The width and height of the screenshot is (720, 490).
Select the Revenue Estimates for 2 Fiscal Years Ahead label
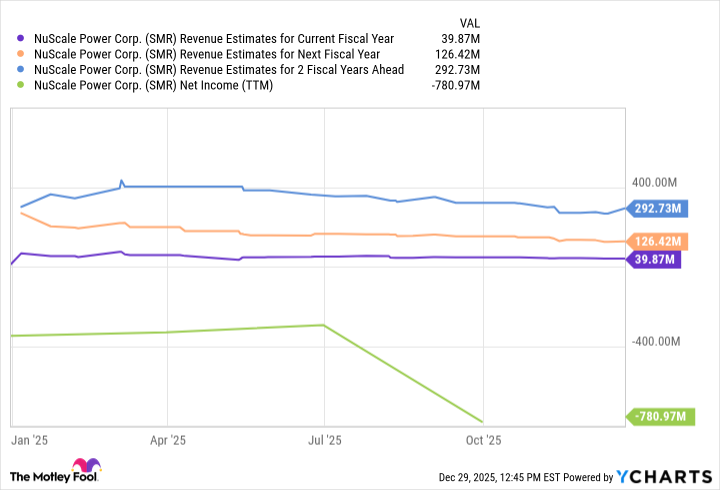219,70
